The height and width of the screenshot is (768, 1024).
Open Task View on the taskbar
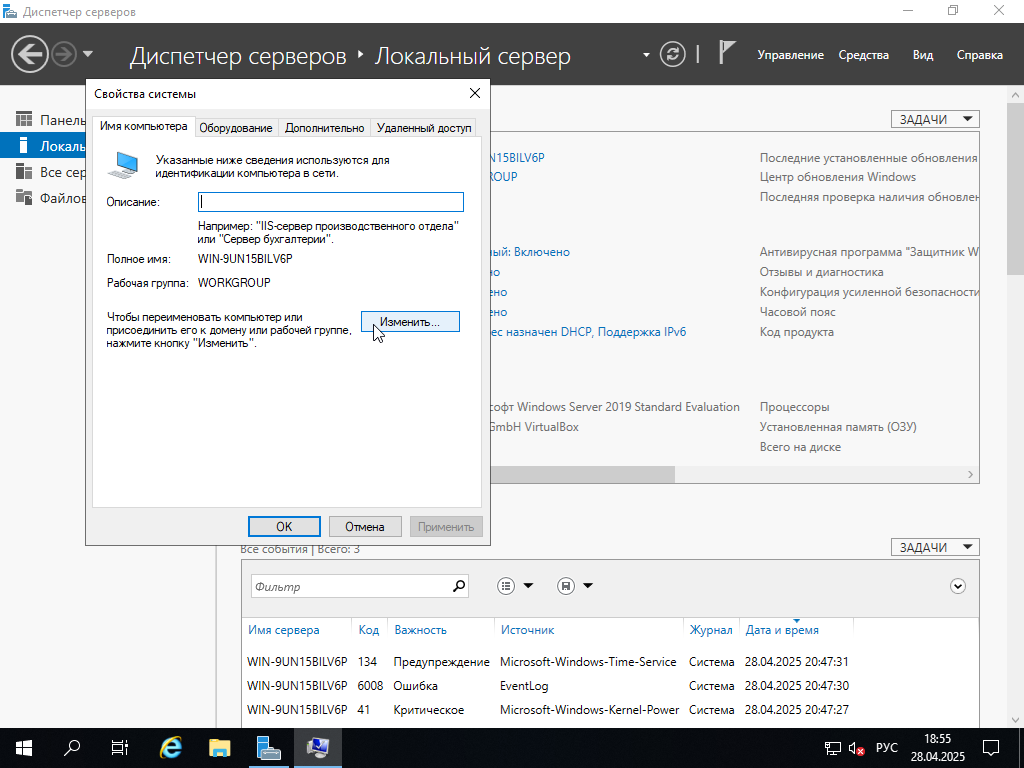[120, 748]
